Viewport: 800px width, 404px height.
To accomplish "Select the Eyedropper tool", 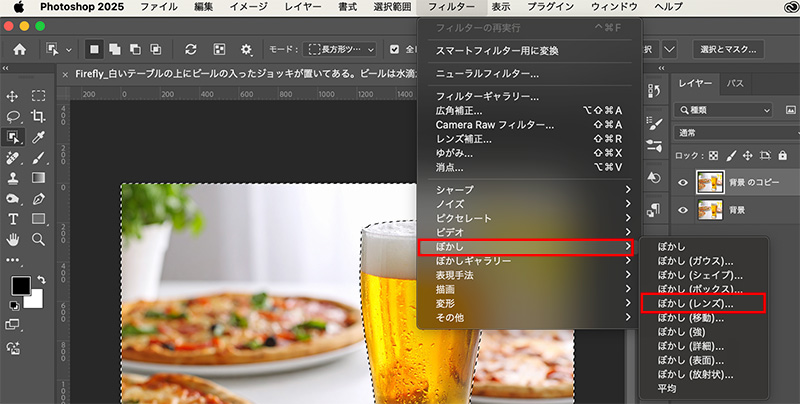I will [38, 137].
